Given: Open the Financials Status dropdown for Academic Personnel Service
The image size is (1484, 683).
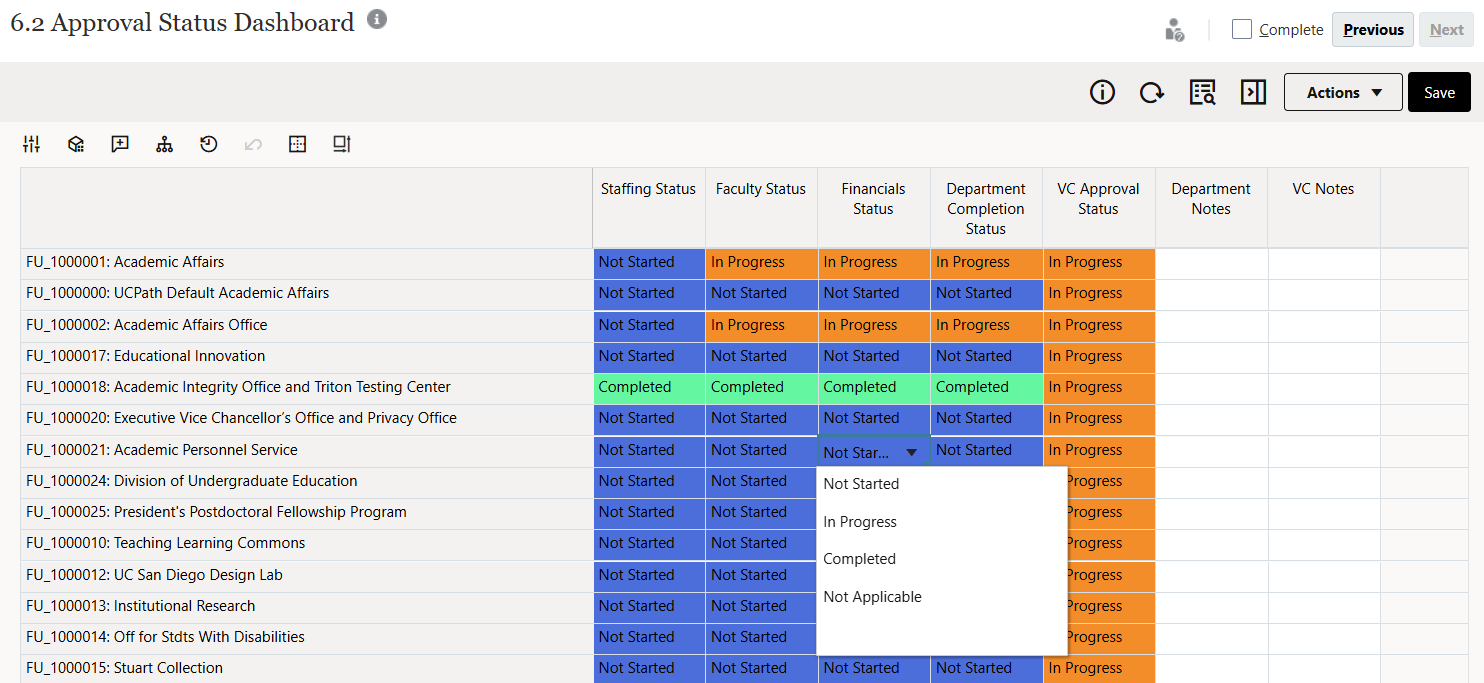Looking at the screenshot, I should [911, 451].
